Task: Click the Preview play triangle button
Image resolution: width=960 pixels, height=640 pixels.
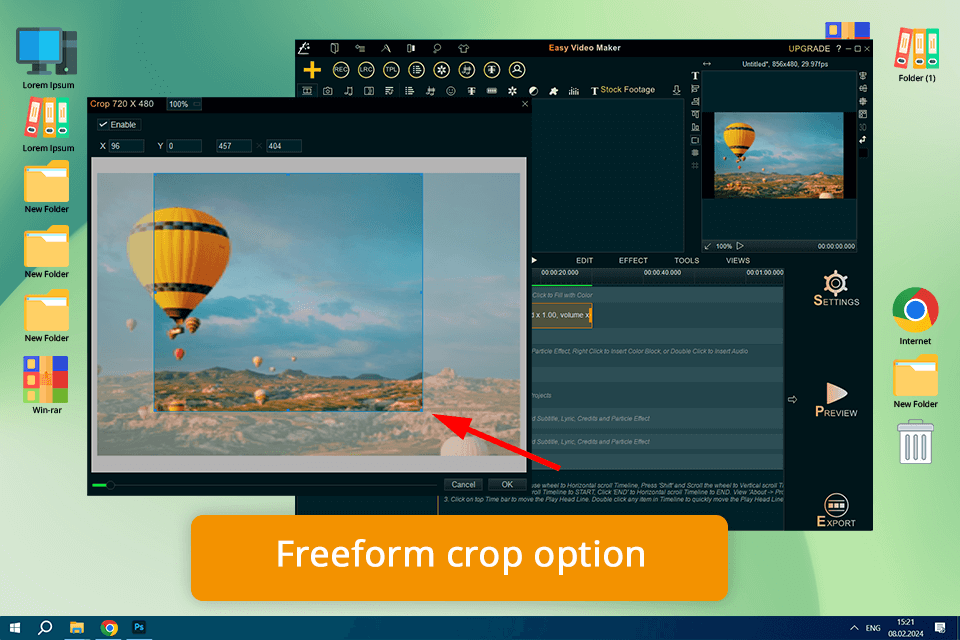Action: [836, 399]
